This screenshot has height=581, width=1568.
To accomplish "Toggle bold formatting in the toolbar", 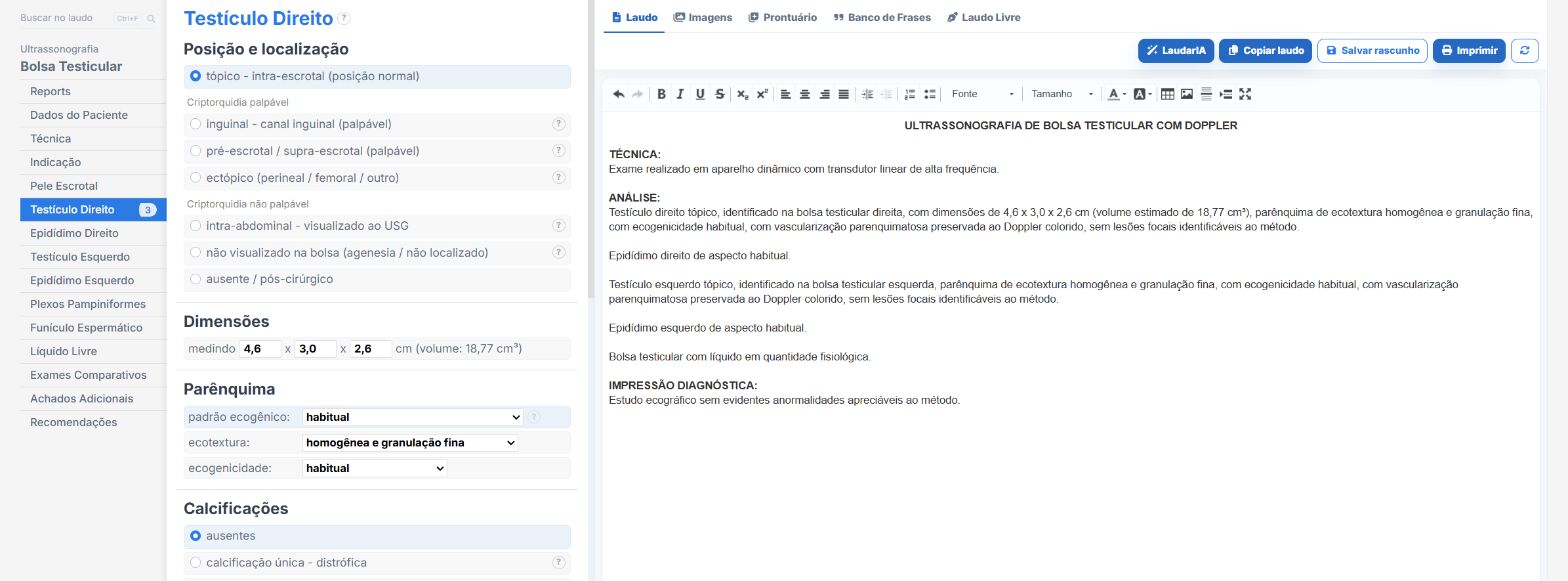I will click(661, 94).
